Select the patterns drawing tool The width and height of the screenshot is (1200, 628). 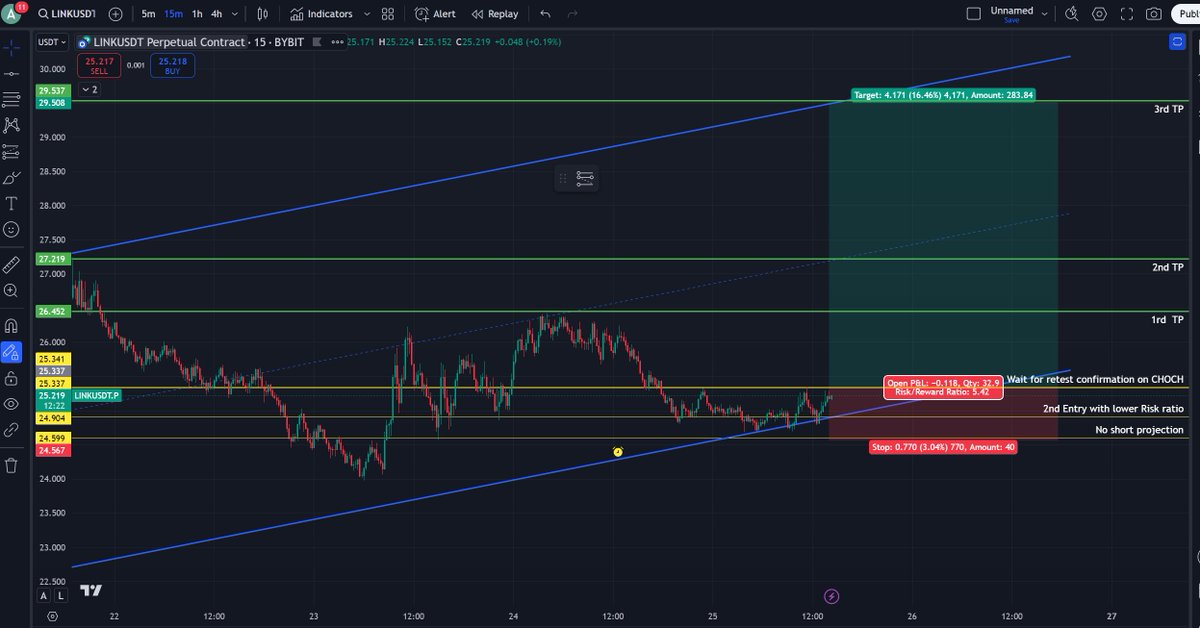click(11, 125)
